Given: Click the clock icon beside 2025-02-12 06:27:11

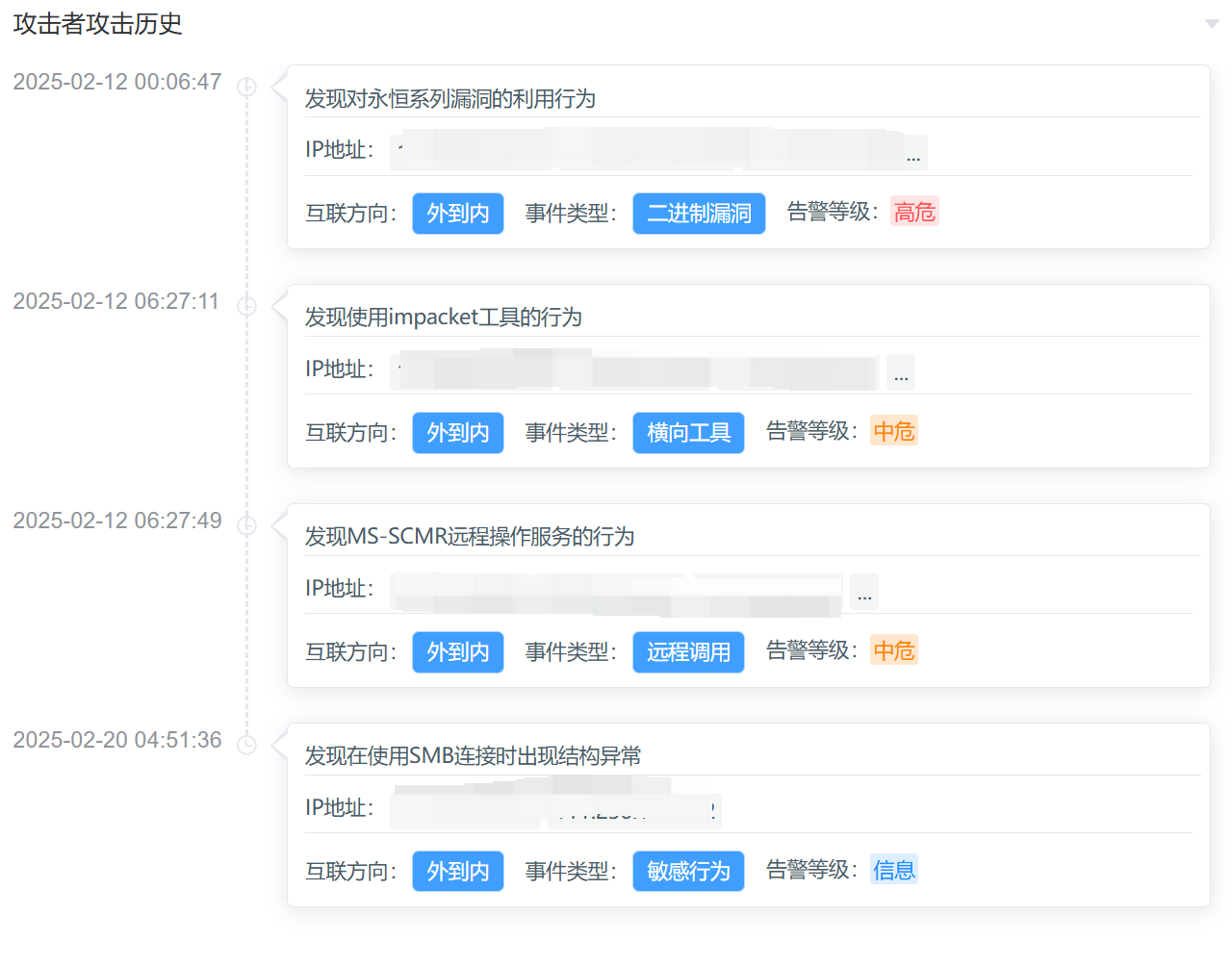Looking at the screenshot, I should (x=248, y=305).
